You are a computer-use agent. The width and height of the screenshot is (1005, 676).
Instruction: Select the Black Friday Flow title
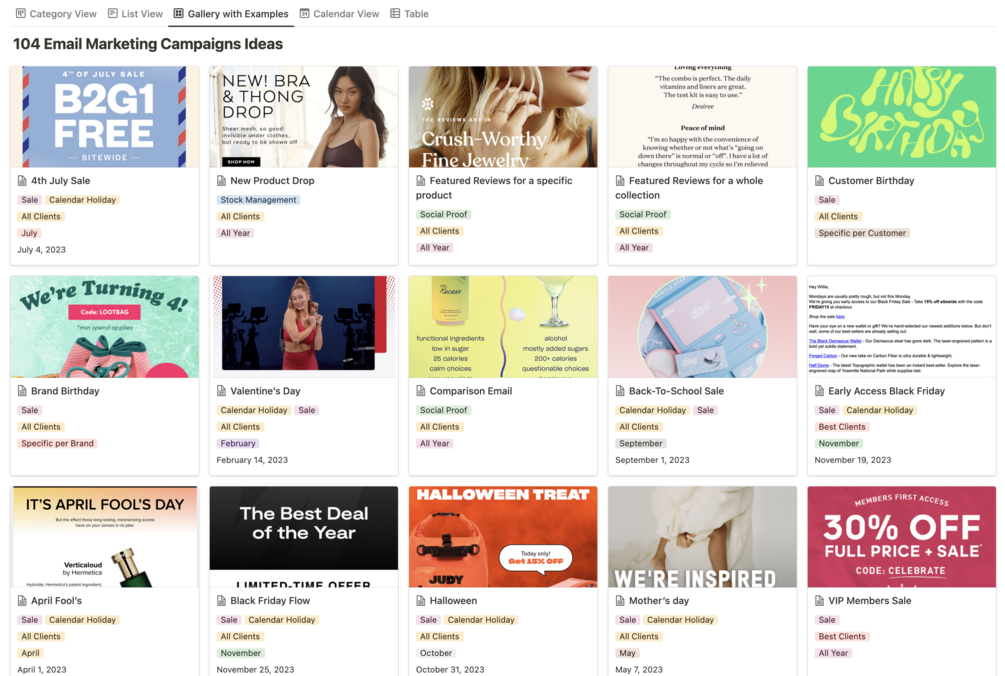pos(270,600)
